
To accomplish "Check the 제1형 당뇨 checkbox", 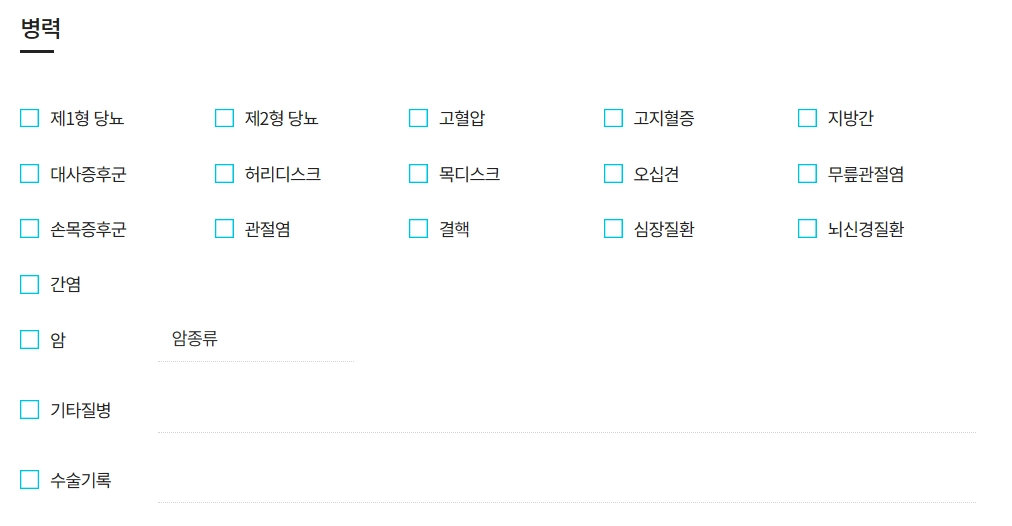I will tap(30, 118).
